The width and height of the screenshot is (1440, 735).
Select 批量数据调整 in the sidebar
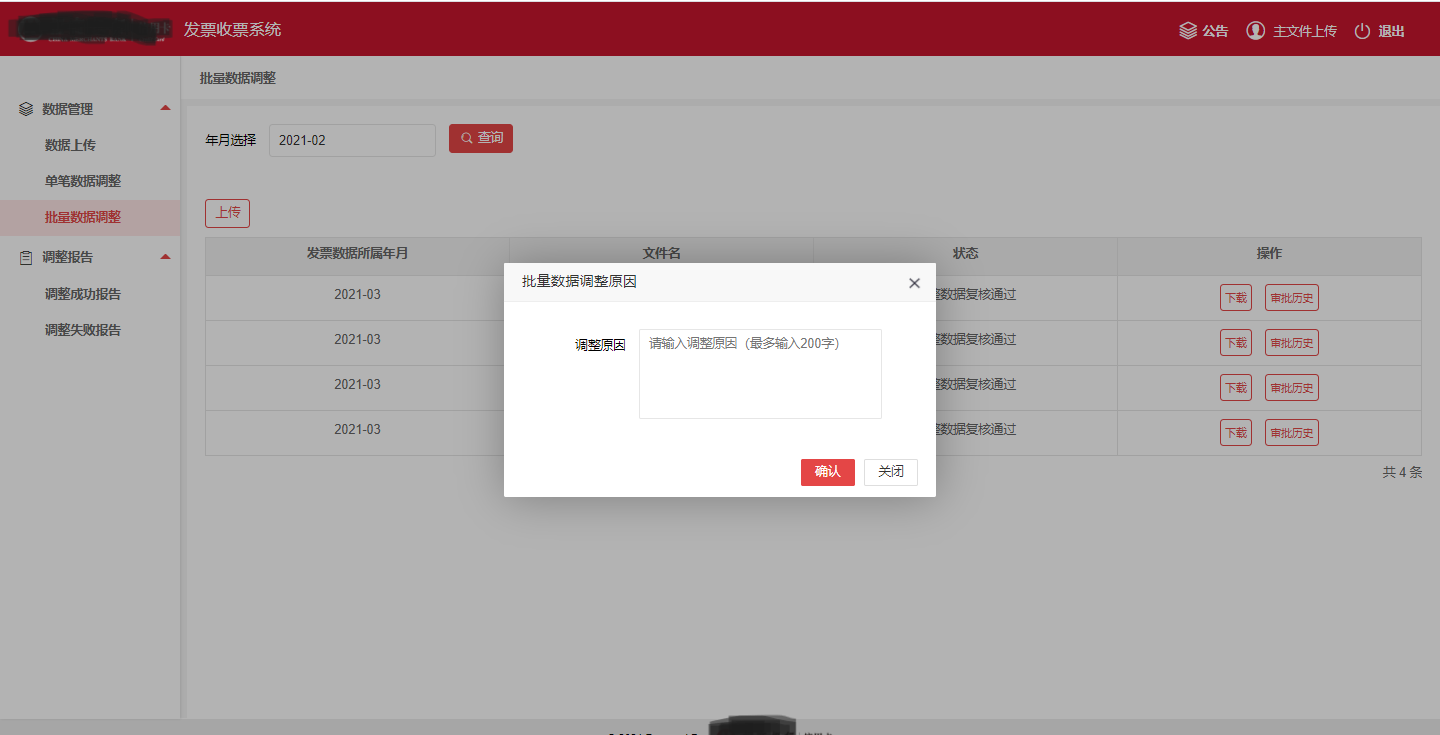pos(90,217)
